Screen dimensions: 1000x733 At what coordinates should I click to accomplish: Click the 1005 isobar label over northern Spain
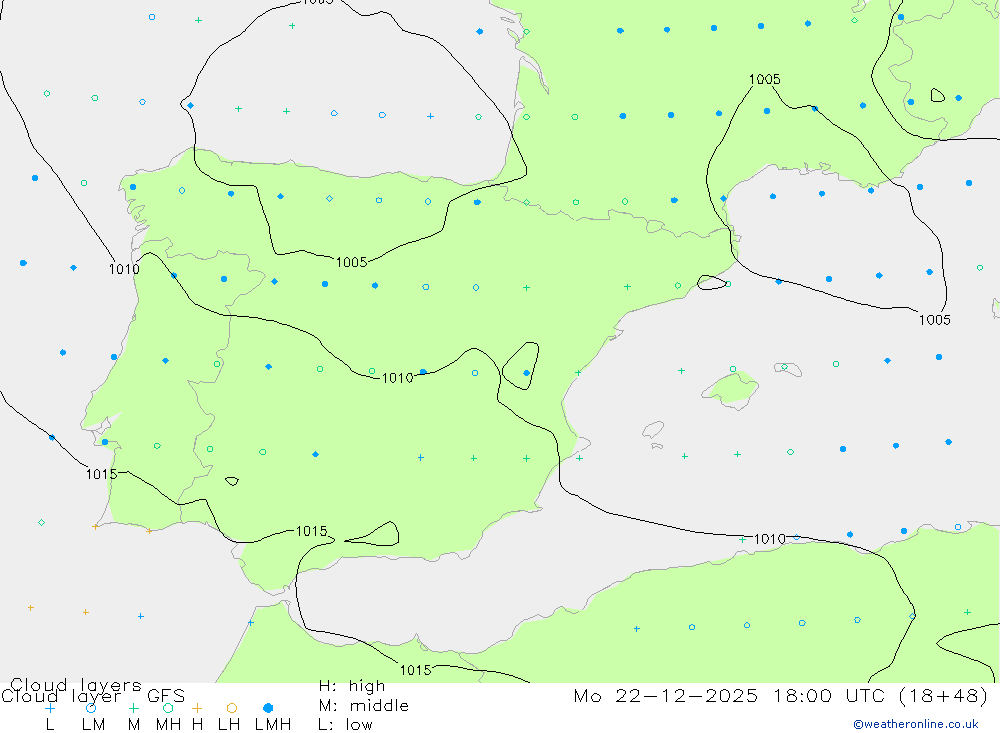351,262
